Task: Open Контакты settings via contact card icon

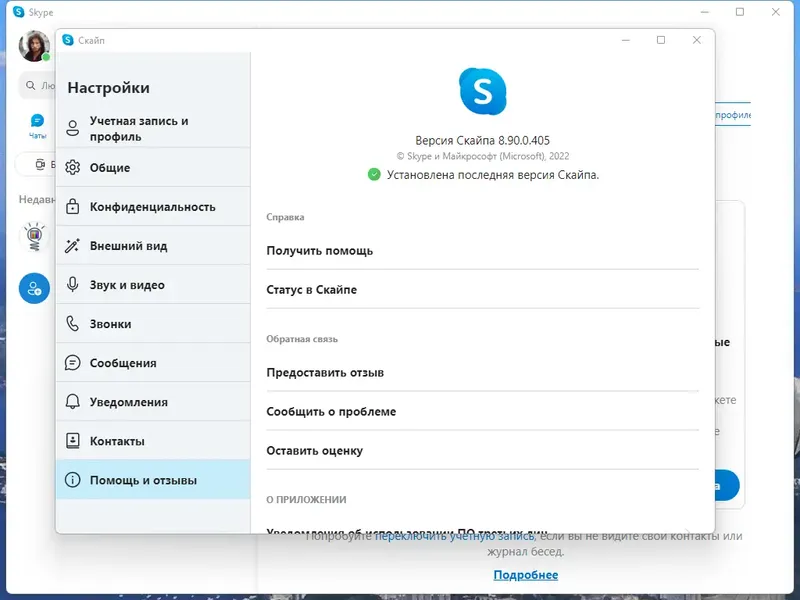Action: pos(70,440)
